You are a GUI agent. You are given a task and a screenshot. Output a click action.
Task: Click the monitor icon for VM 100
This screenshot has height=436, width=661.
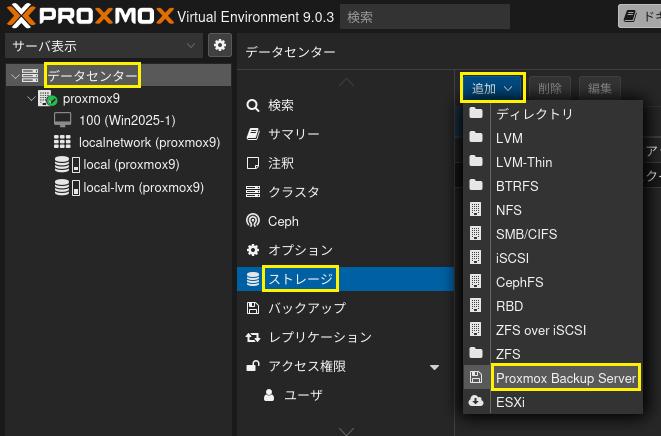[62, 120]
